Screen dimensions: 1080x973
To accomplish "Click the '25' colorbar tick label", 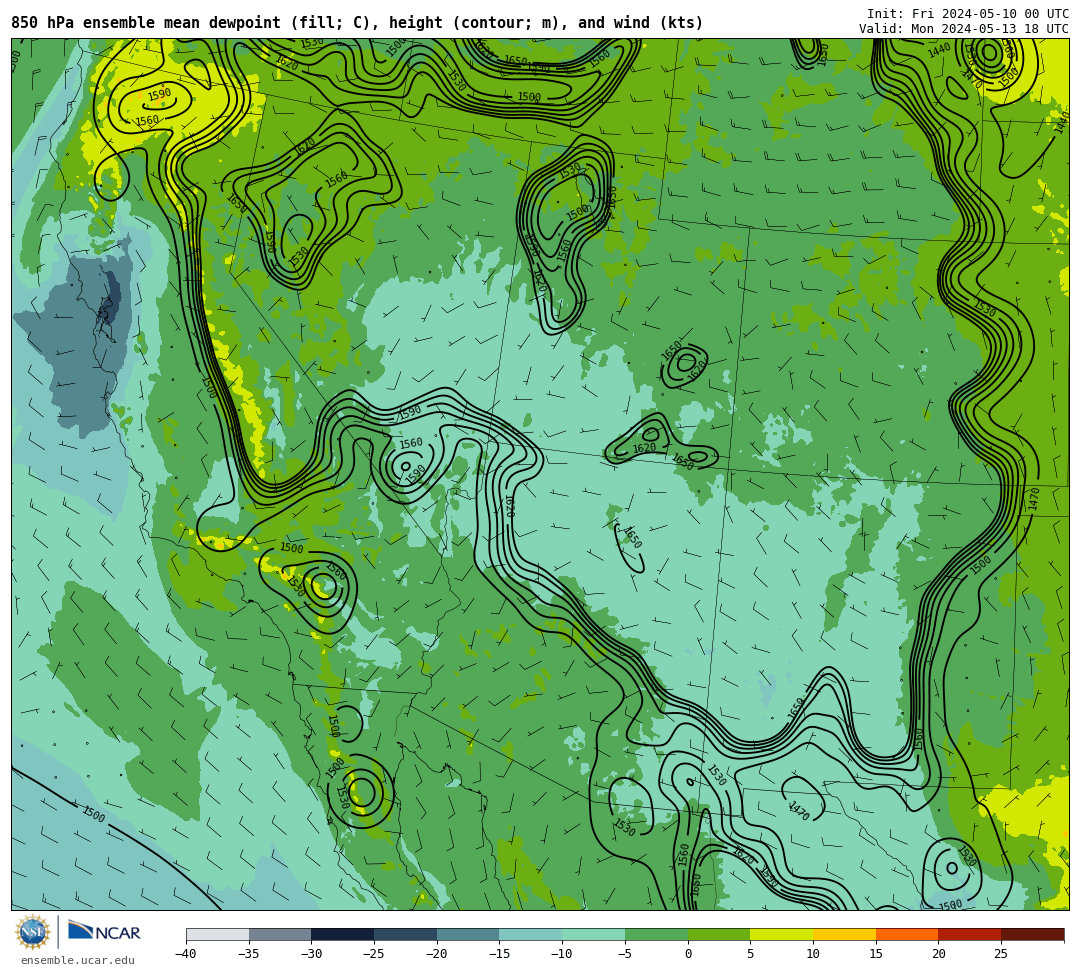I will click(1001, 954).
